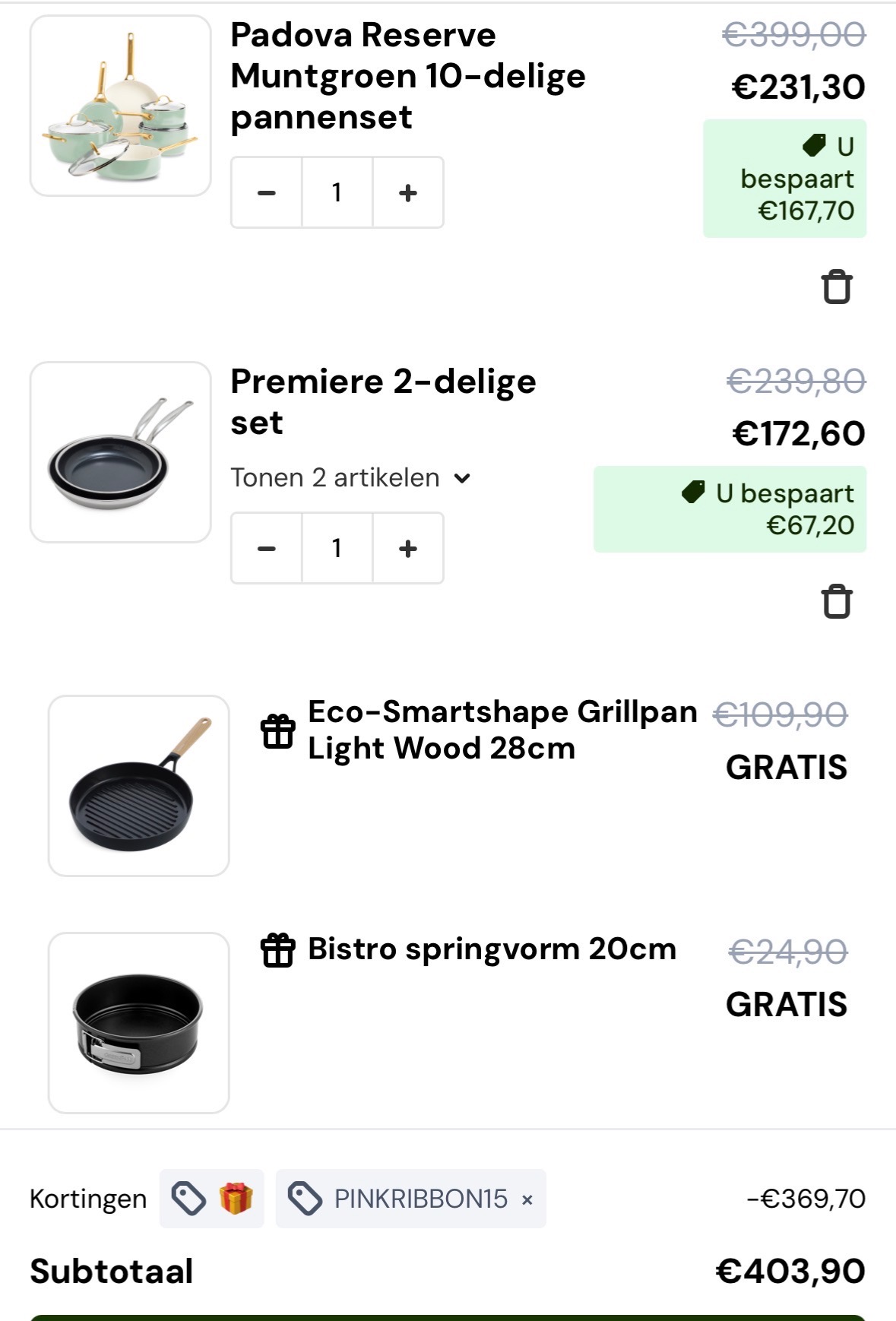
Task: Decrease Padova Reserve quantity with minus
Action: click(x=267, y=193)
